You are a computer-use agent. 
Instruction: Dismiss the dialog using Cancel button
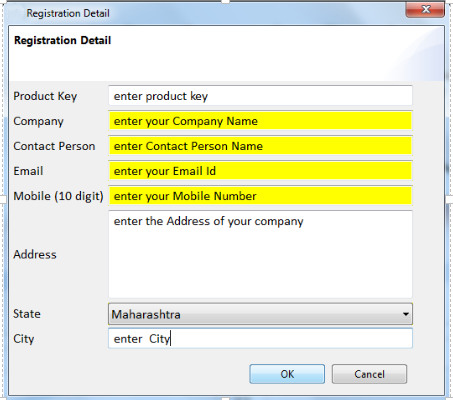pyautogui.click(x=369, y=374)
